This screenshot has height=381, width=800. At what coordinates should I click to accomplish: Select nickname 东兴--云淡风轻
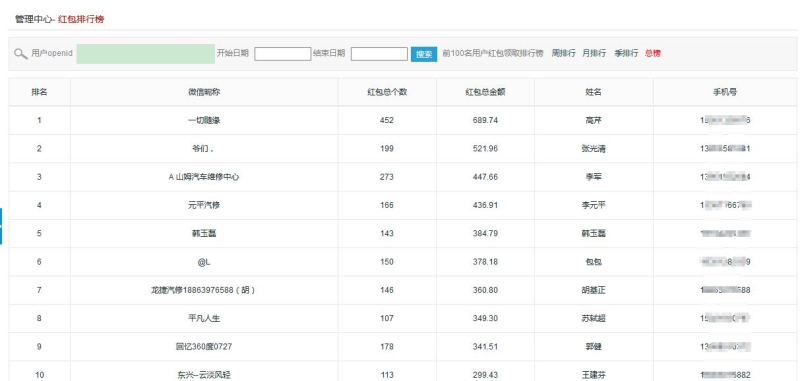pyautogui.click(x=204, y=375)
